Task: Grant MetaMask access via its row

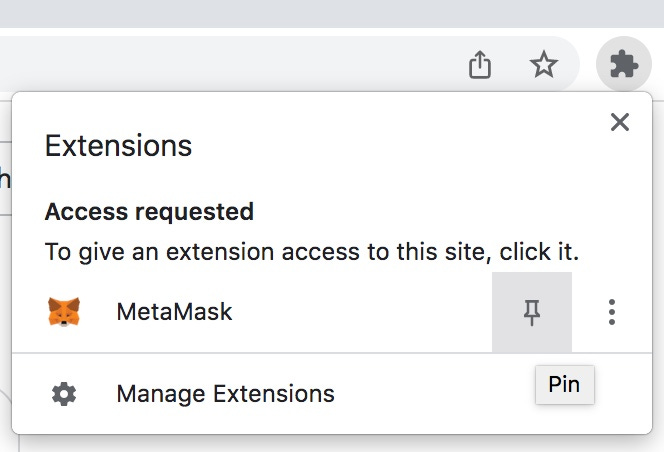Action: 252,312
